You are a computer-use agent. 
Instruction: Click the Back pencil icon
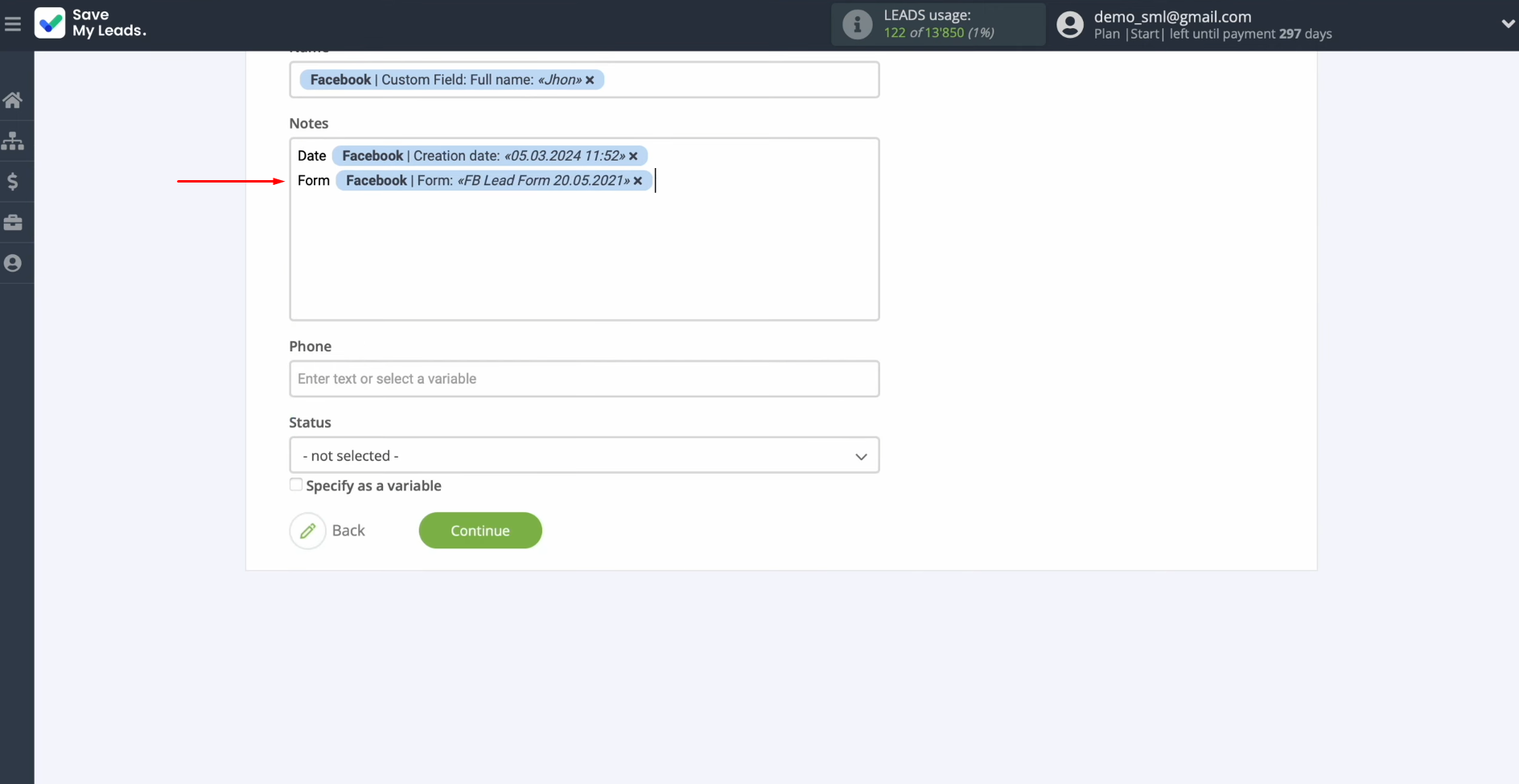tap(307, 531)
